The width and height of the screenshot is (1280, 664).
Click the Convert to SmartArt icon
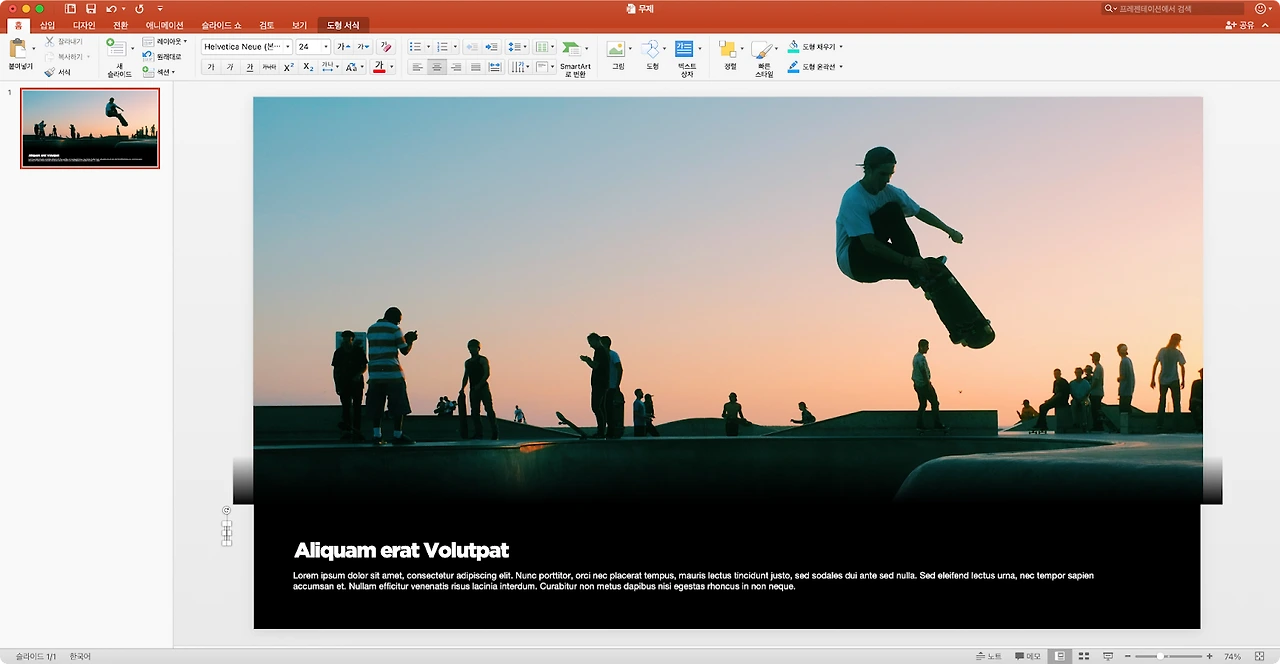[572, 49]
